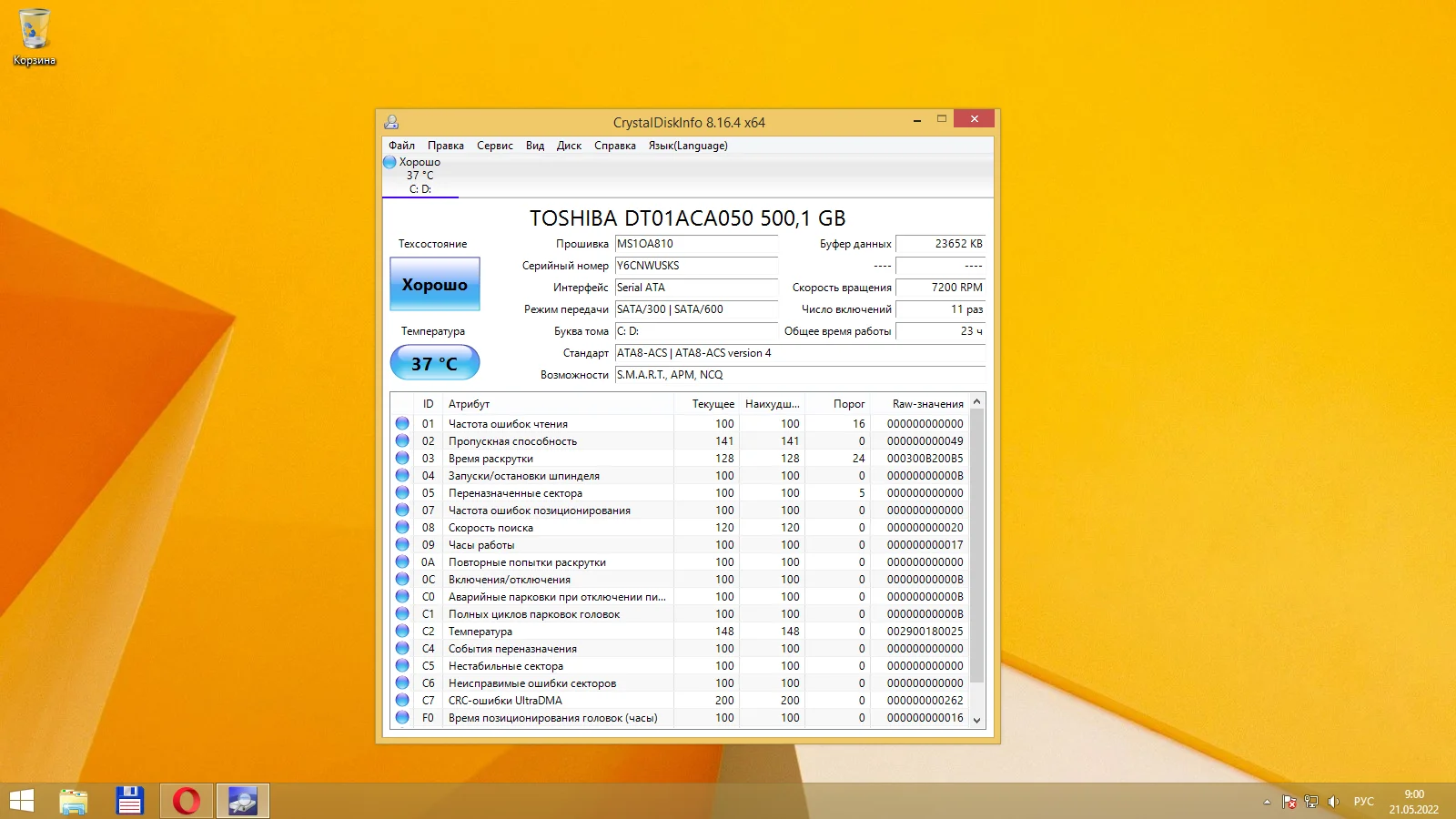This screenshot has width=1456, height=819.
Task: Show hidden tray icons arrow
Action: (x=1267, y=802)
